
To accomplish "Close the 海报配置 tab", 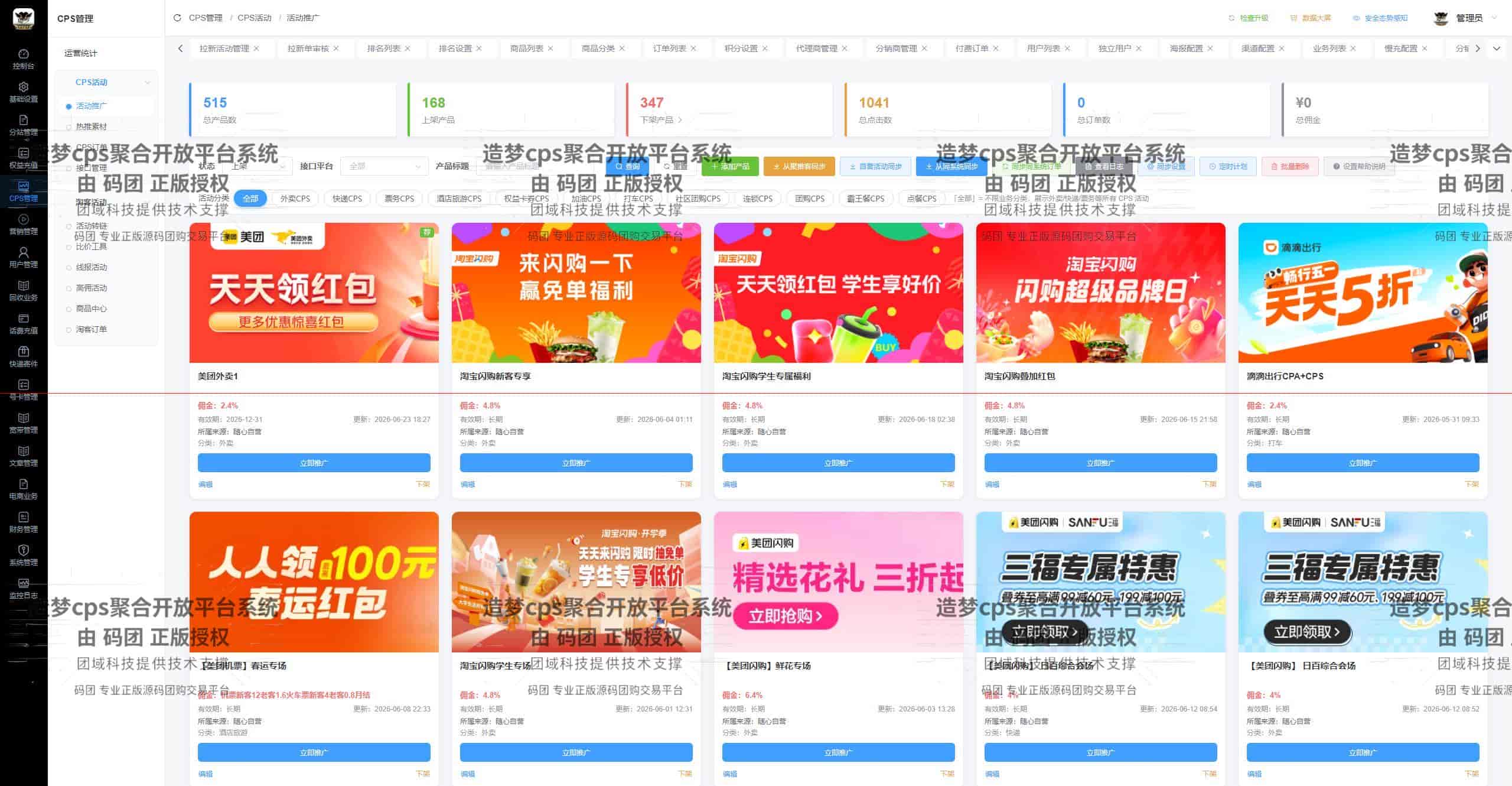I will click(x=1210, y=48).
